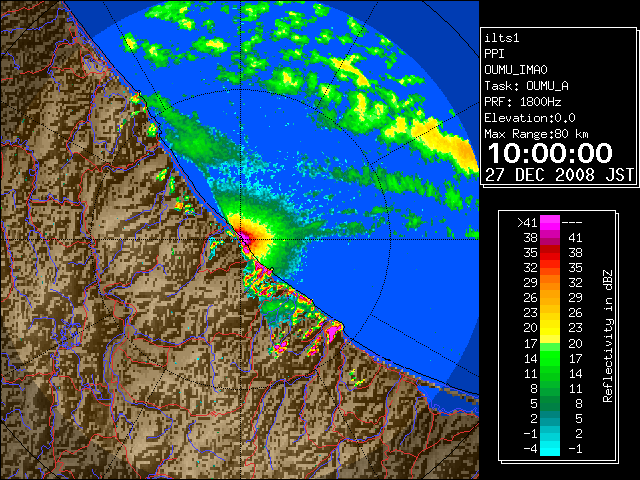Pick the bright green 17–20 dBZ swatch
Screen dimensions: 640x480
550,347
